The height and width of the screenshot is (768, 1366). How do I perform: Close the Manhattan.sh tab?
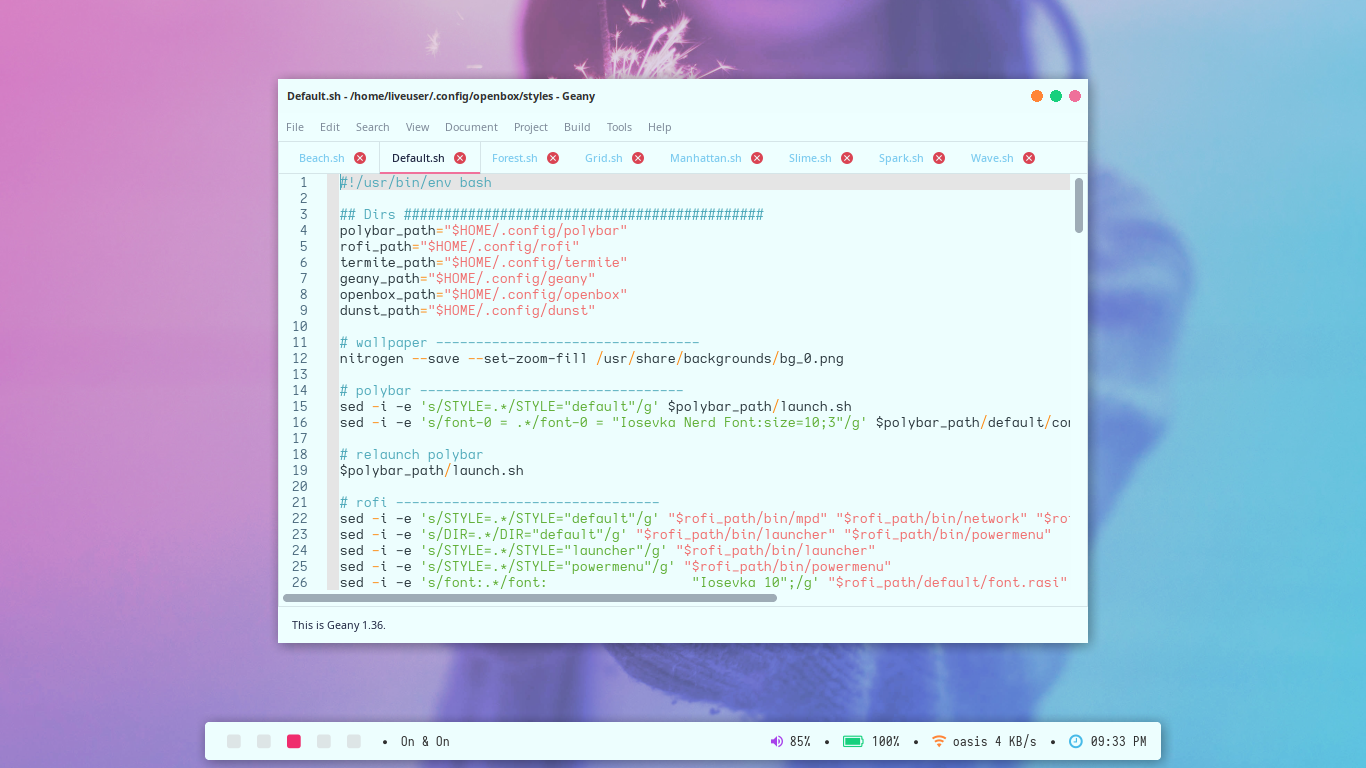click(757, 158)
